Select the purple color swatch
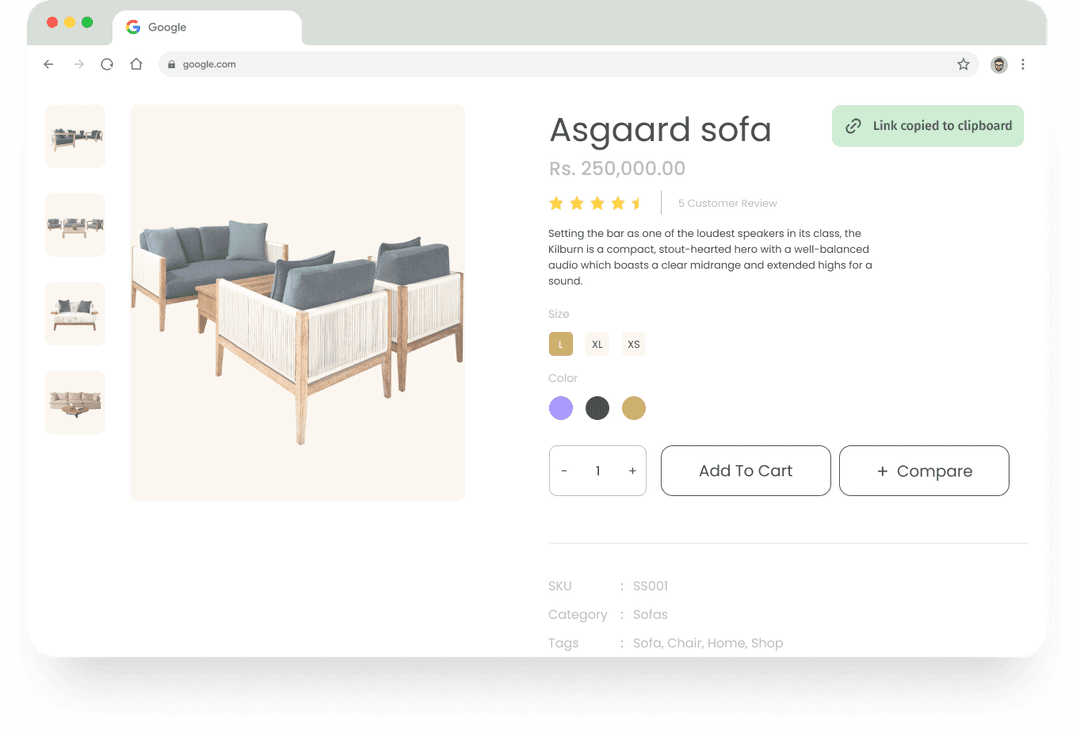The width and height of the screenshot is (1080, 733). (561, 408)
